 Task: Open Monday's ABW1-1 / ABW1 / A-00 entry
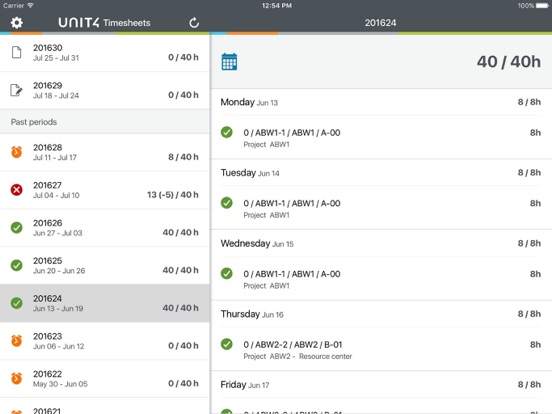pyautogui.click(x=381, y=138)
